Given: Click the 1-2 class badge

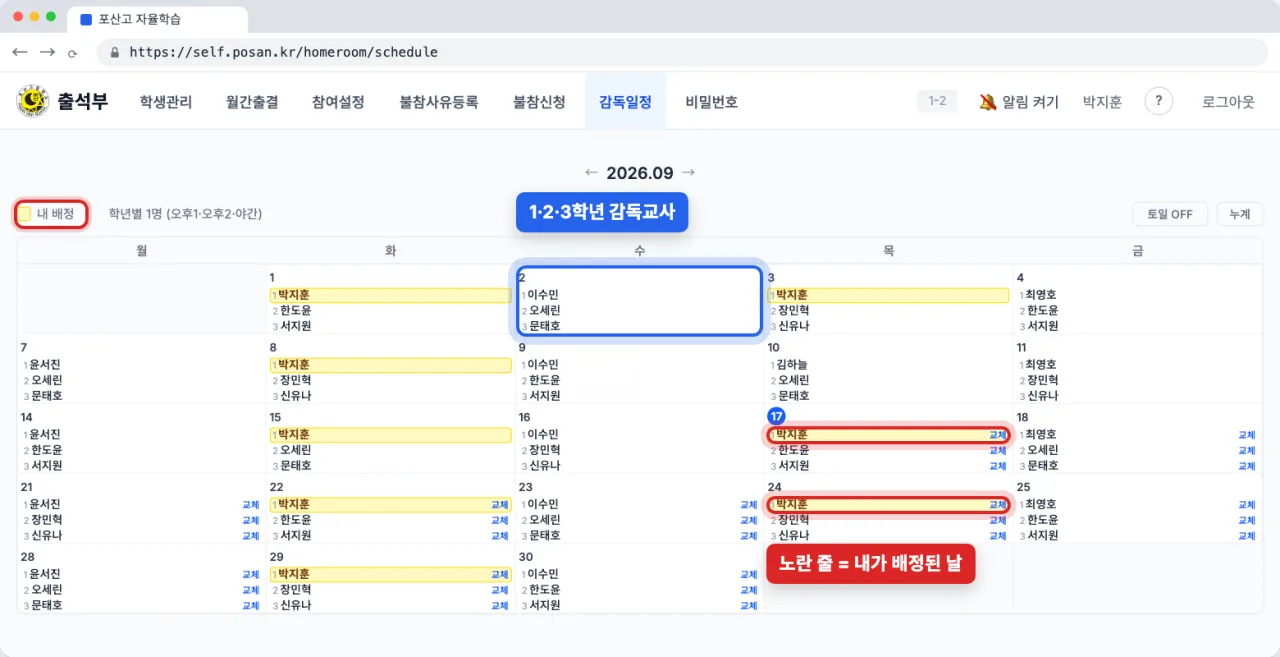Looking at the screenshot, I should [937, 101].
